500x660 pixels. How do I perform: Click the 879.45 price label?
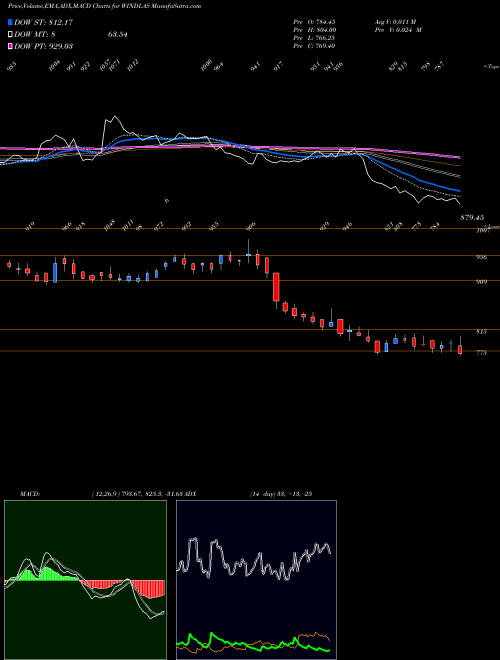(x=472, y=218)
